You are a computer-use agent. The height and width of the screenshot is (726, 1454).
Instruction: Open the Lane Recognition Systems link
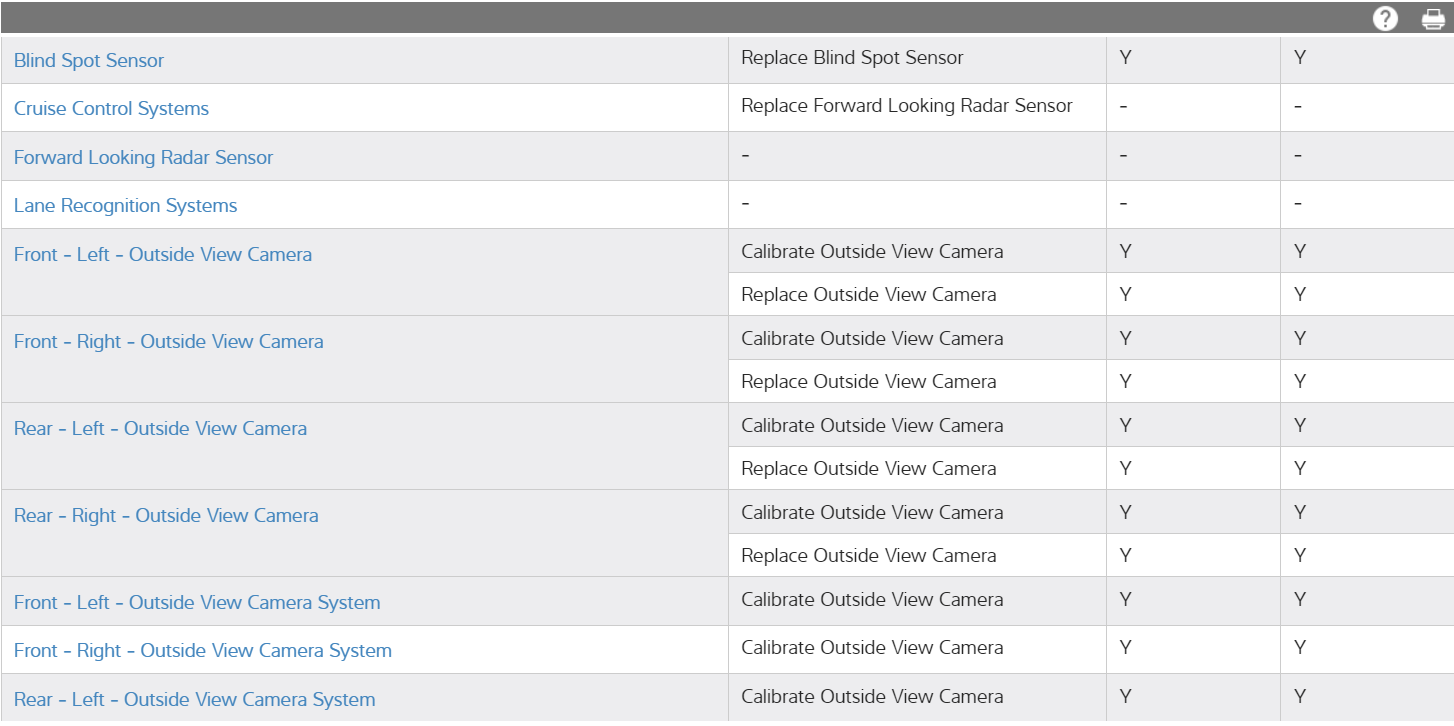pyautogui.click(x=125, y=205)
